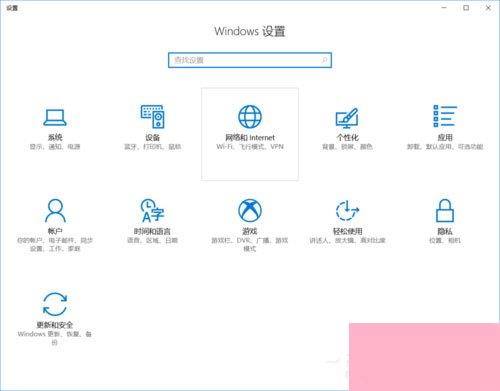The width and height of the screenshot is (500, 391).
Task: Click the magnifier icon in search box
Action: [x=324, y=60]
